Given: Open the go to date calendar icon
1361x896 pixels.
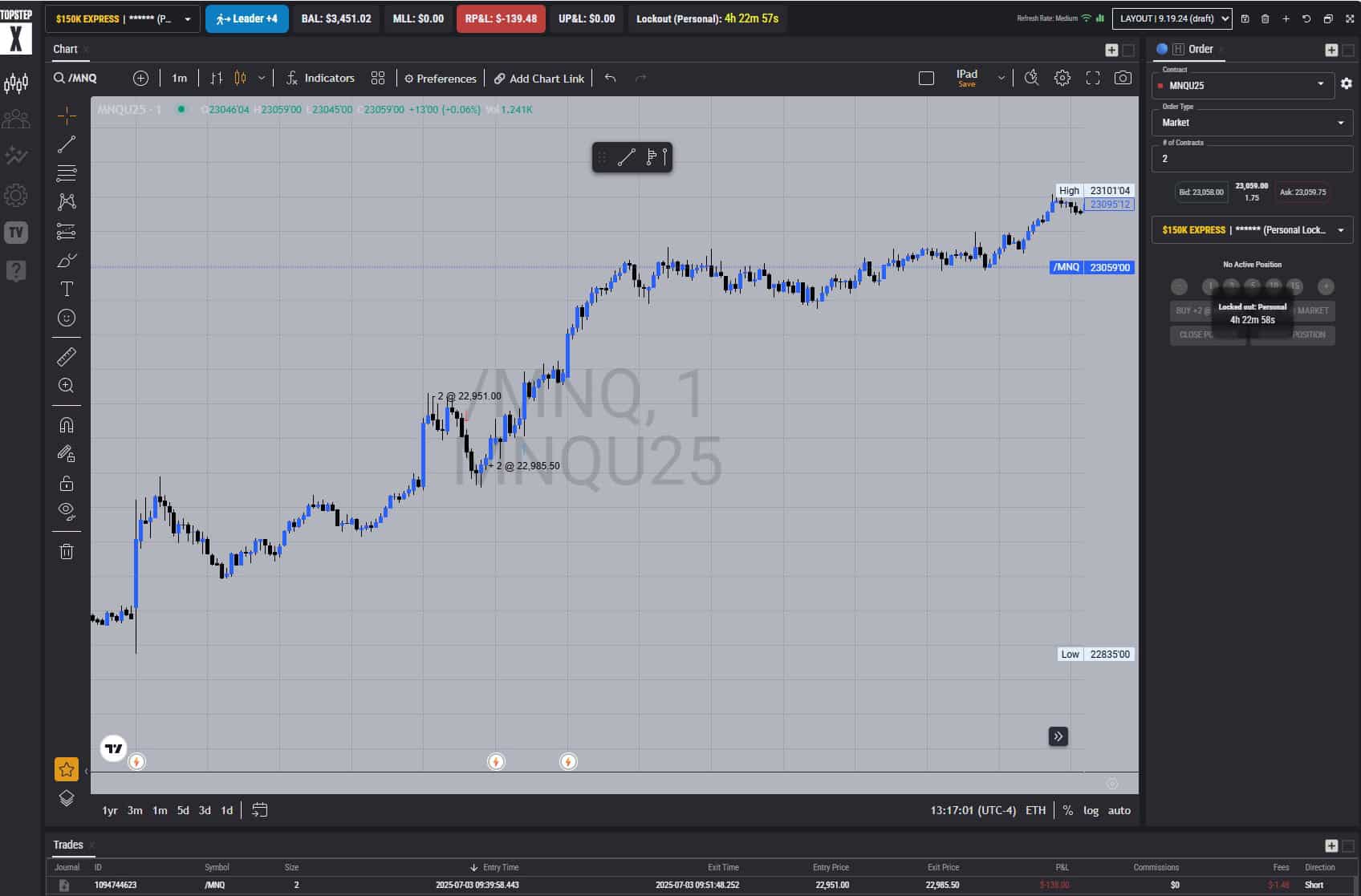Looking at the screenshot, I should click(259, 810).
